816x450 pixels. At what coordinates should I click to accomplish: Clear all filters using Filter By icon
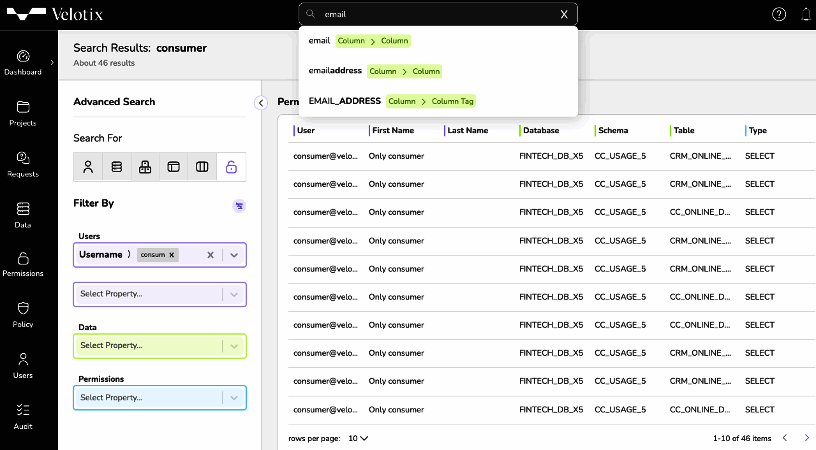(x=239, y=205)
